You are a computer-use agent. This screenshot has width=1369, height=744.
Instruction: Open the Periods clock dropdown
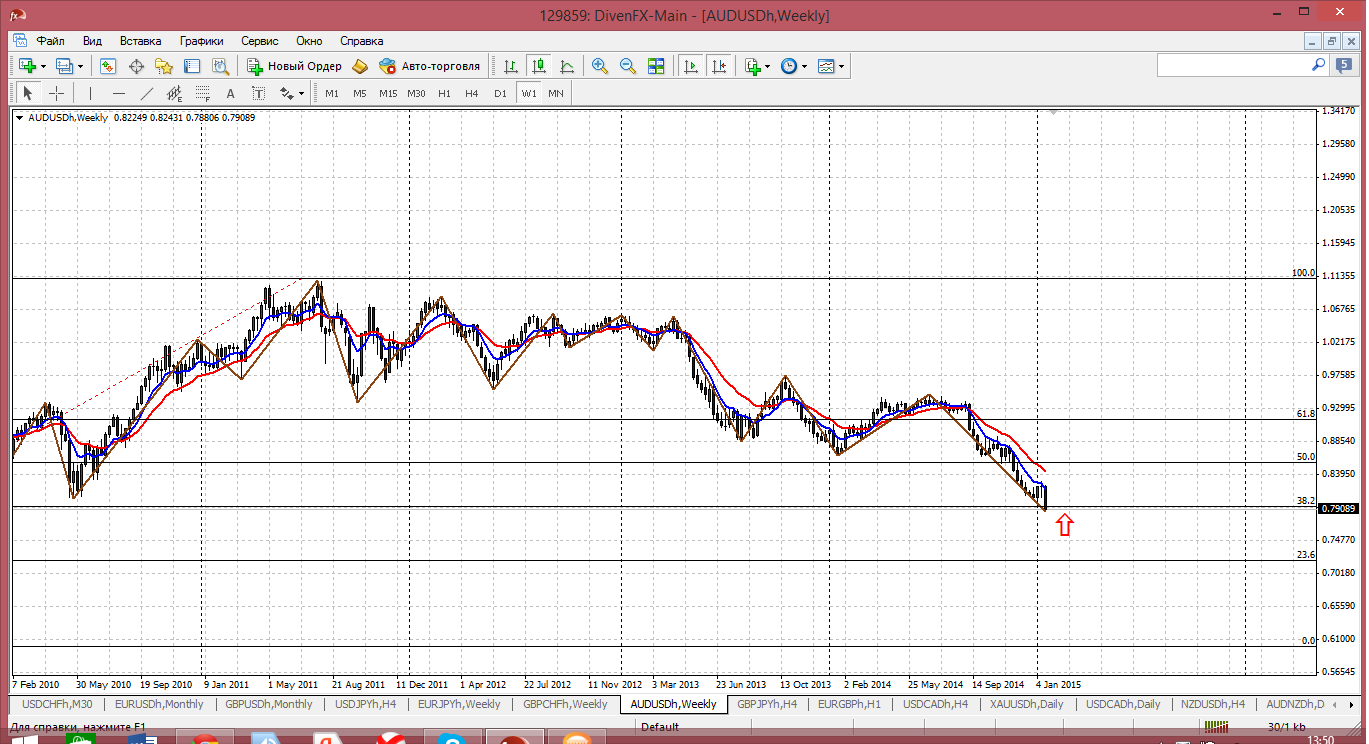(x=802, y=66)
